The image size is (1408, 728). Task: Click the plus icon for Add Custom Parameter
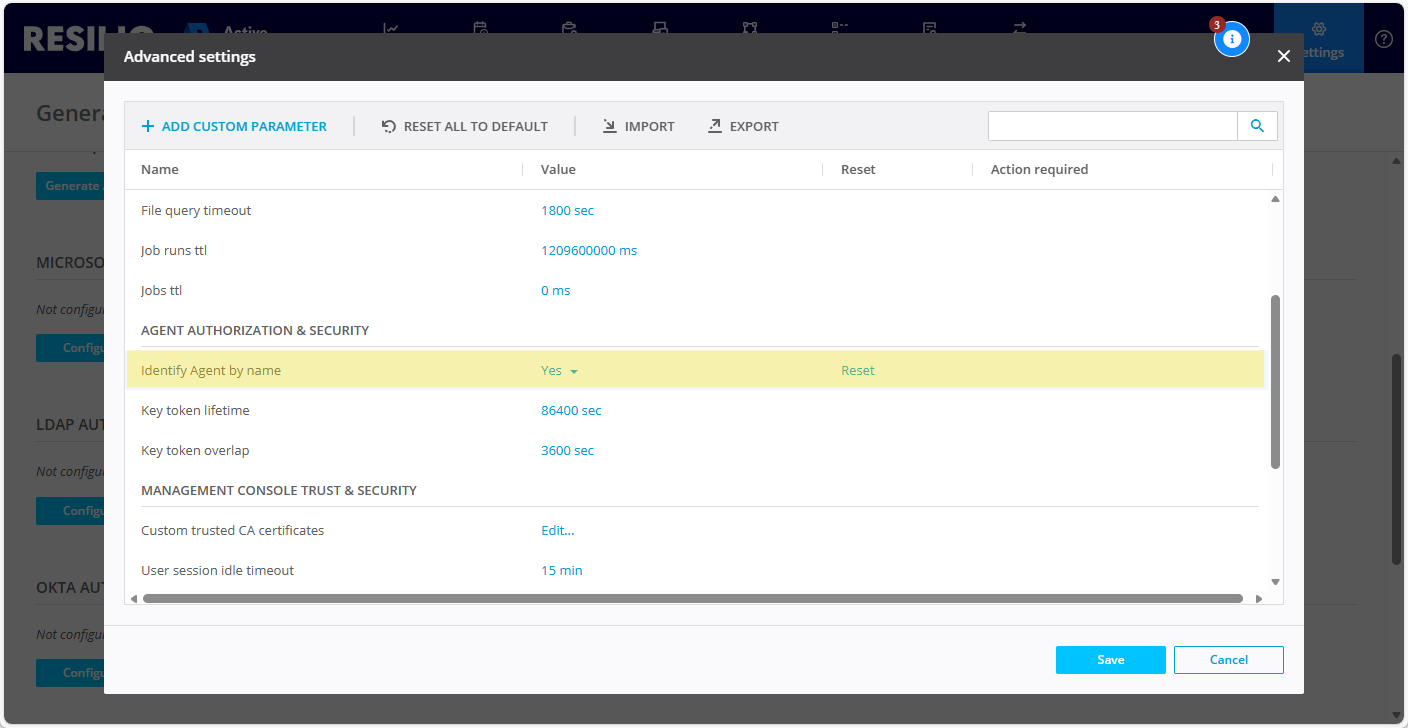(x=148, y=126)
